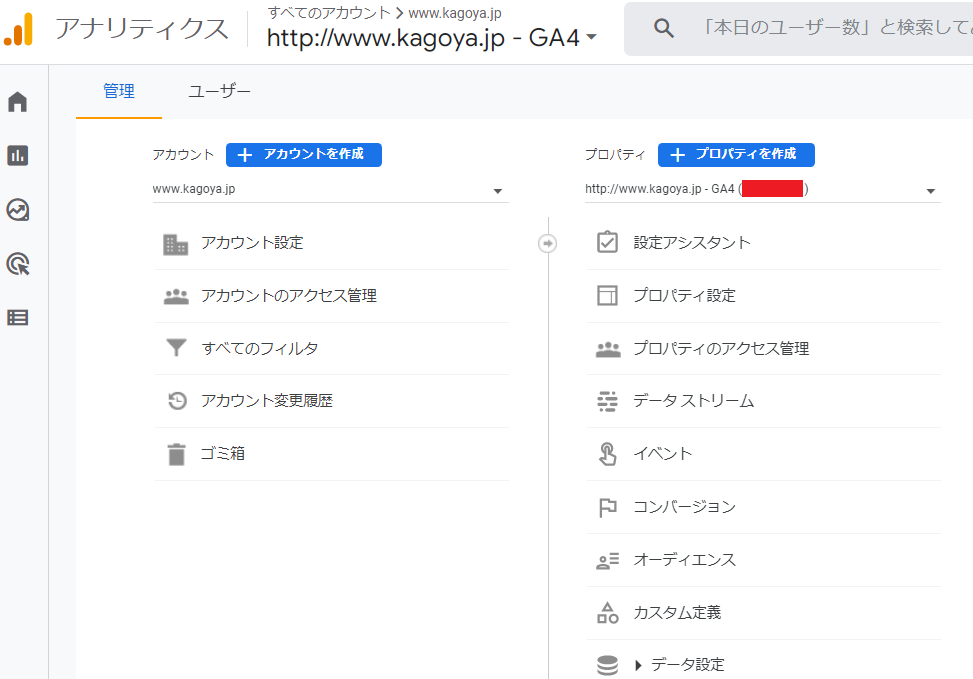This screenshot has width=973, height=679.
Task: Click the プロパティを作成 button
Action: pos(736,155)
